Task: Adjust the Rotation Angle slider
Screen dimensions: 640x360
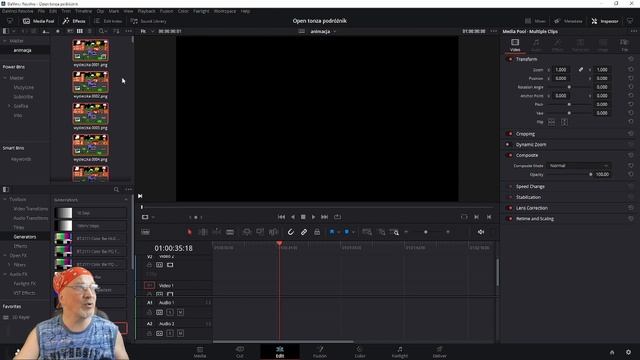Action: click(x=569, y=87)
